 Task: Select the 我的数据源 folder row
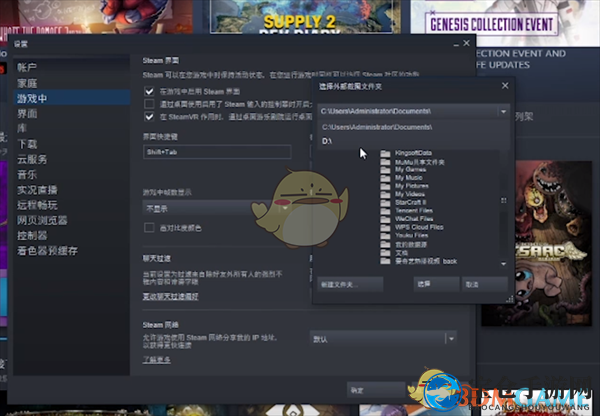(403, 245)
